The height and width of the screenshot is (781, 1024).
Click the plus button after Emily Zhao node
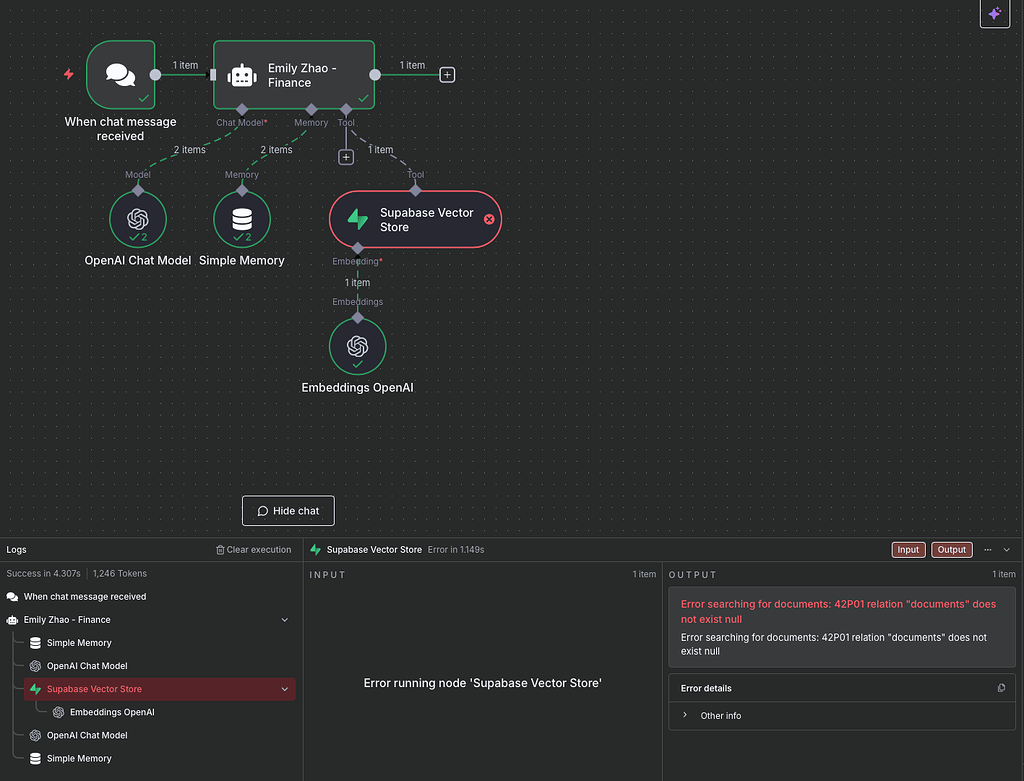click(447, 74)
